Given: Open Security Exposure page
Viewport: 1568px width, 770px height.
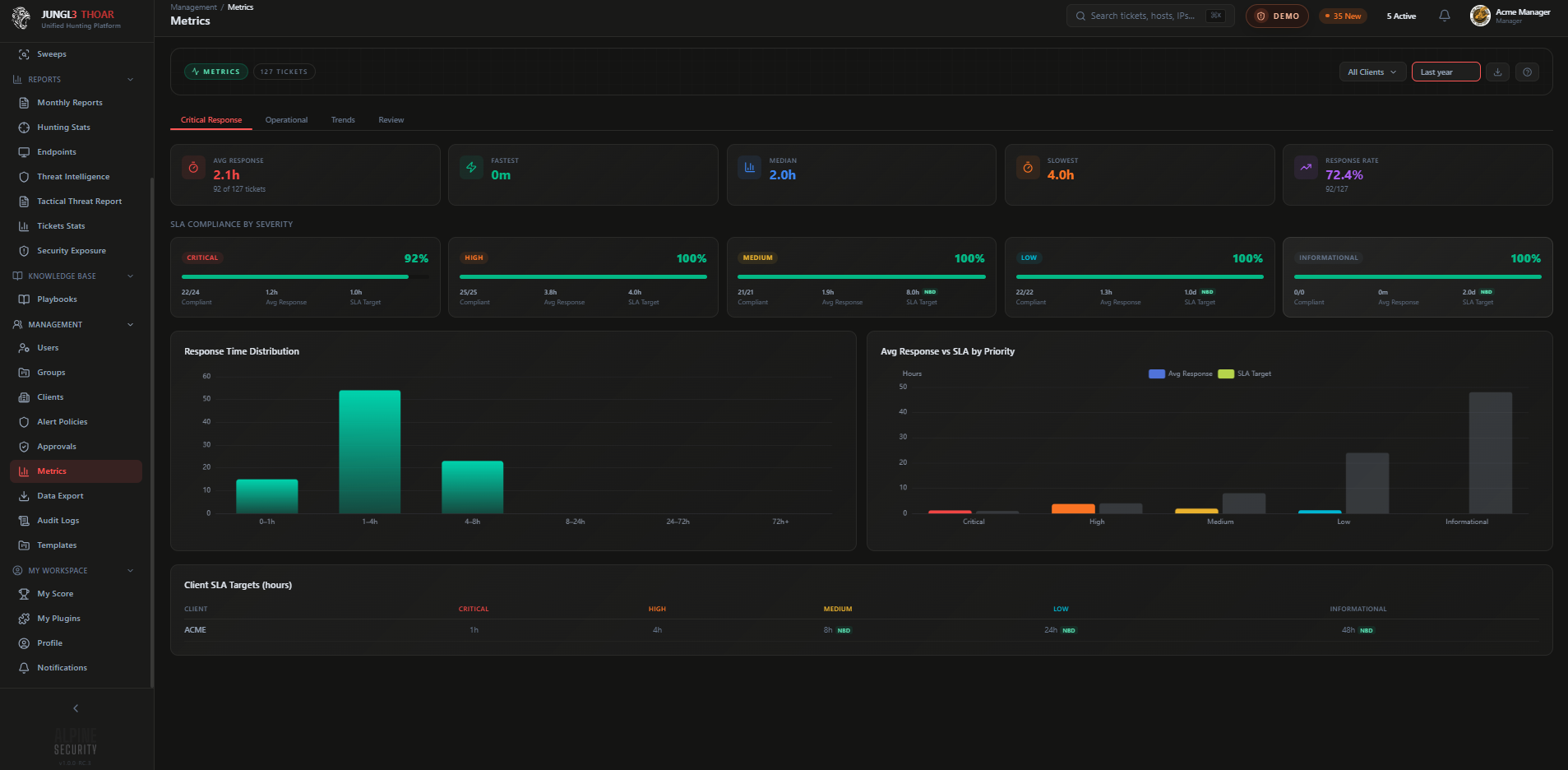Looking at the screenshot, I should coord(76,251).
